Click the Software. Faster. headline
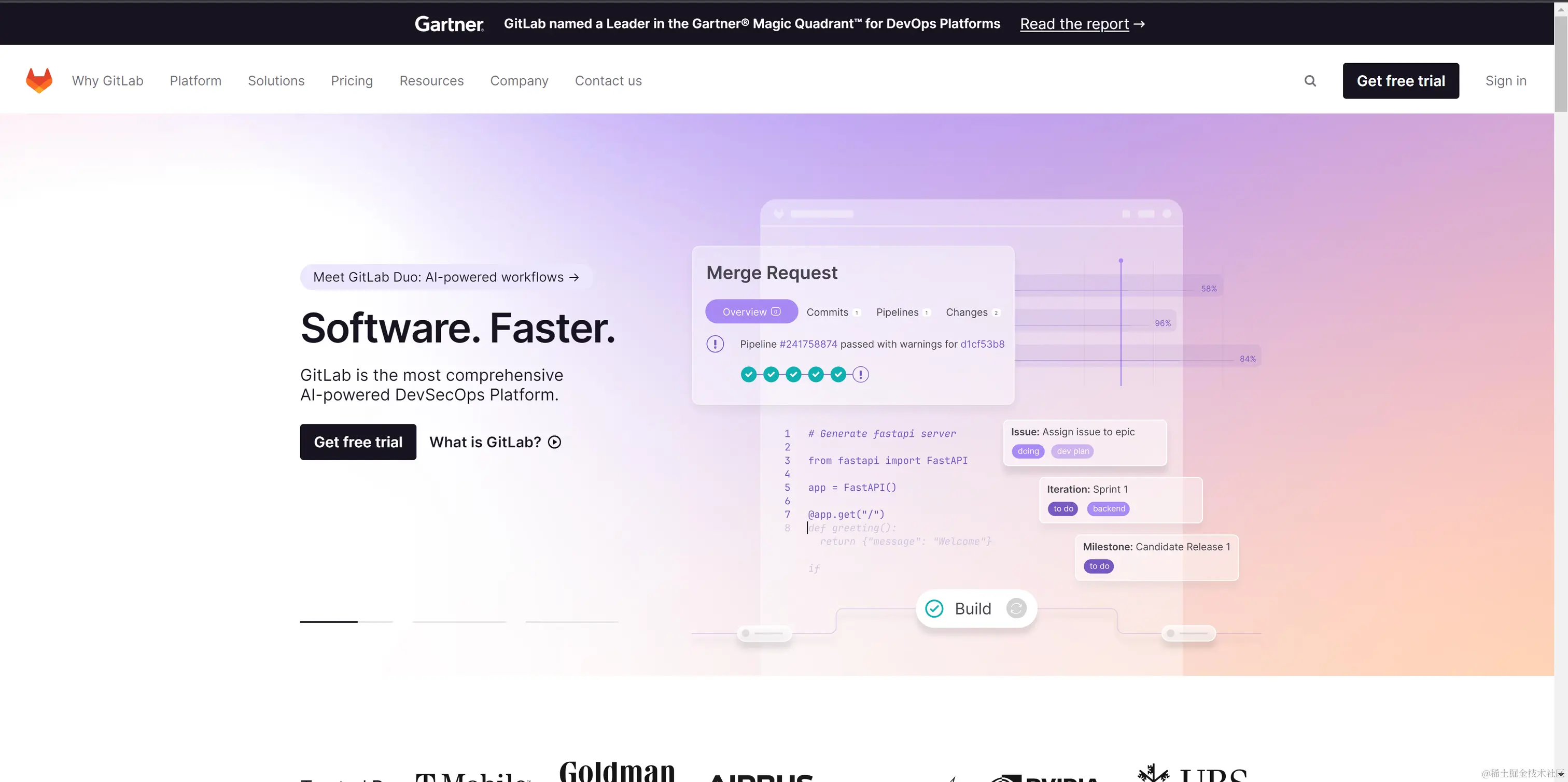 [x=458, y=328]
